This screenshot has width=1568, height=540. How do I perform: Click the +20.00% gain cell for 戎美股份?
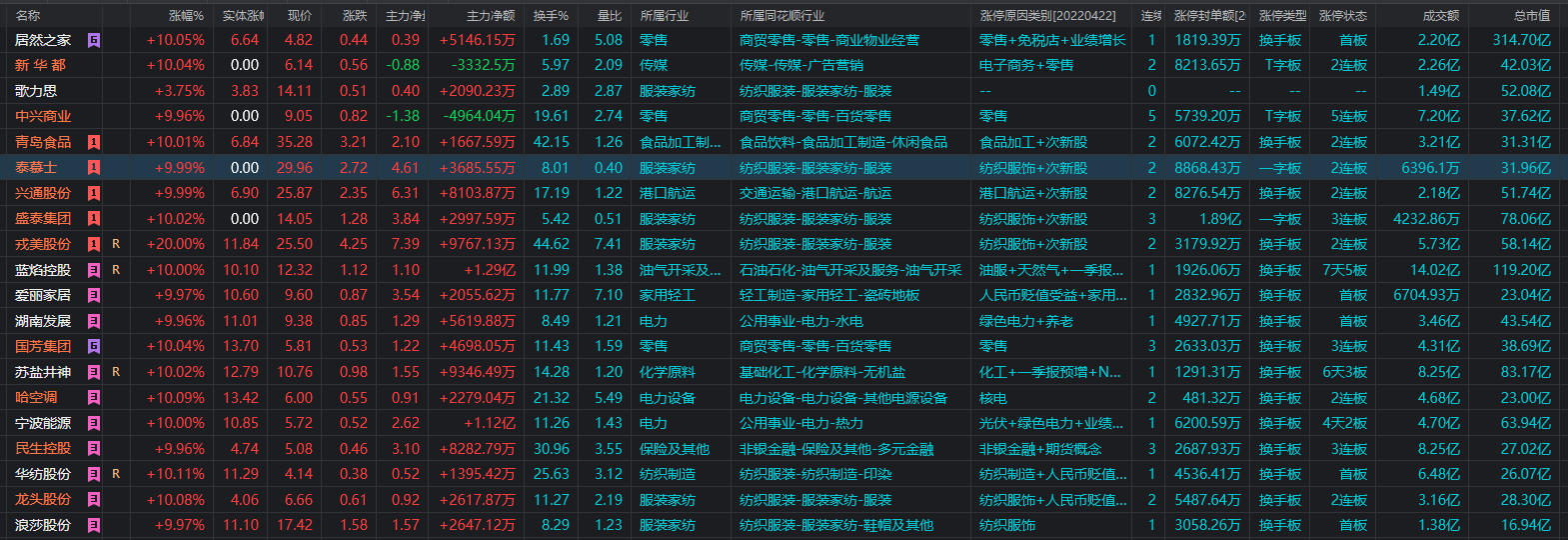[x=175, y=244]
